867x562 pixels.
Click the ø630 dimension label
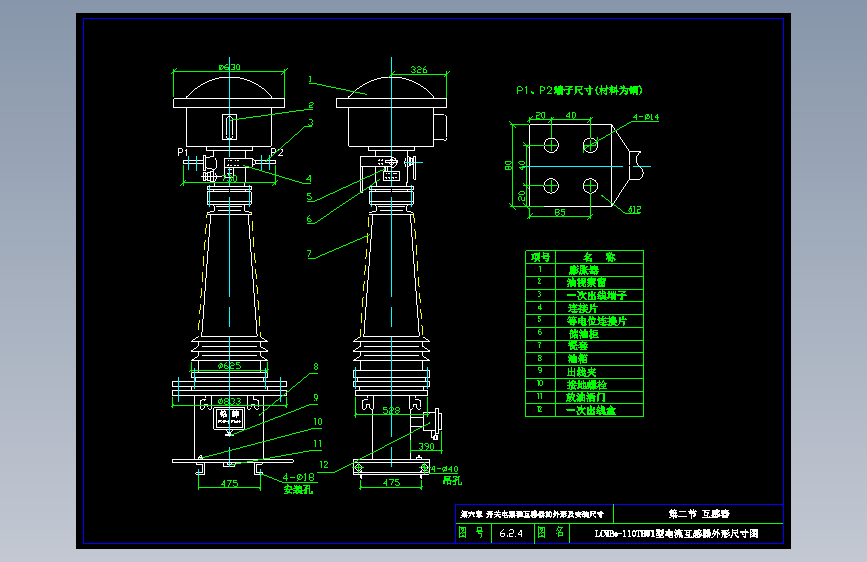tap(229, 67)
